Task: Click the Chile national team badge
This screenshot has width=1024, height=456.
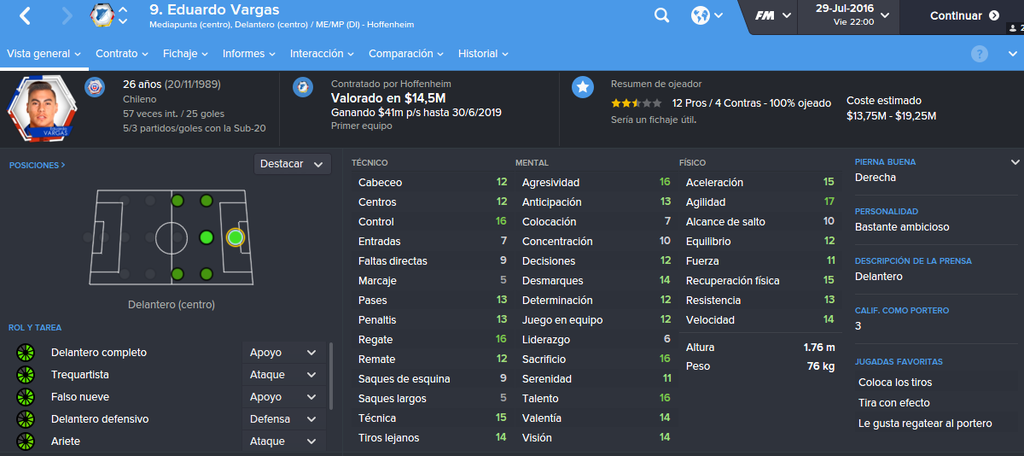Action: click(95, 86)
